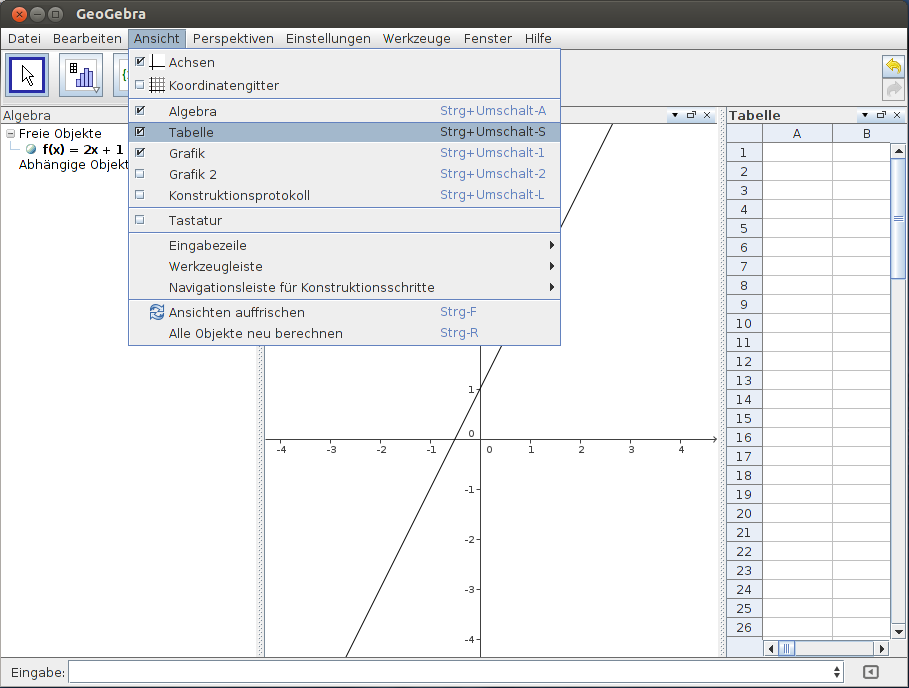Image resolution: width=909 pixels, height=688 pixels.
Task: Click the yellow Undo arrow
Action: (x=891, y=66)
